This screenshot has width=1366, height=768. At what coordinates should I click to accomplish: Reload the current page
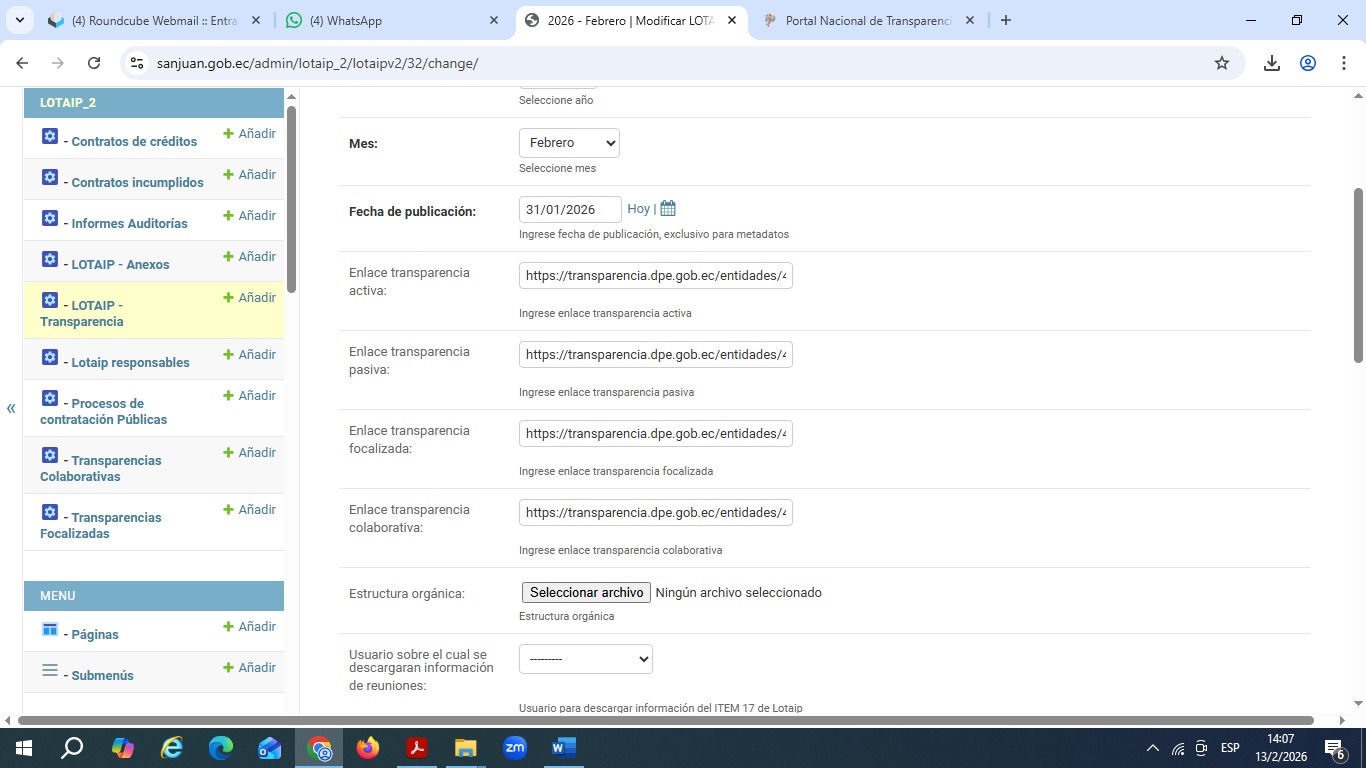(x=94, y=63)
